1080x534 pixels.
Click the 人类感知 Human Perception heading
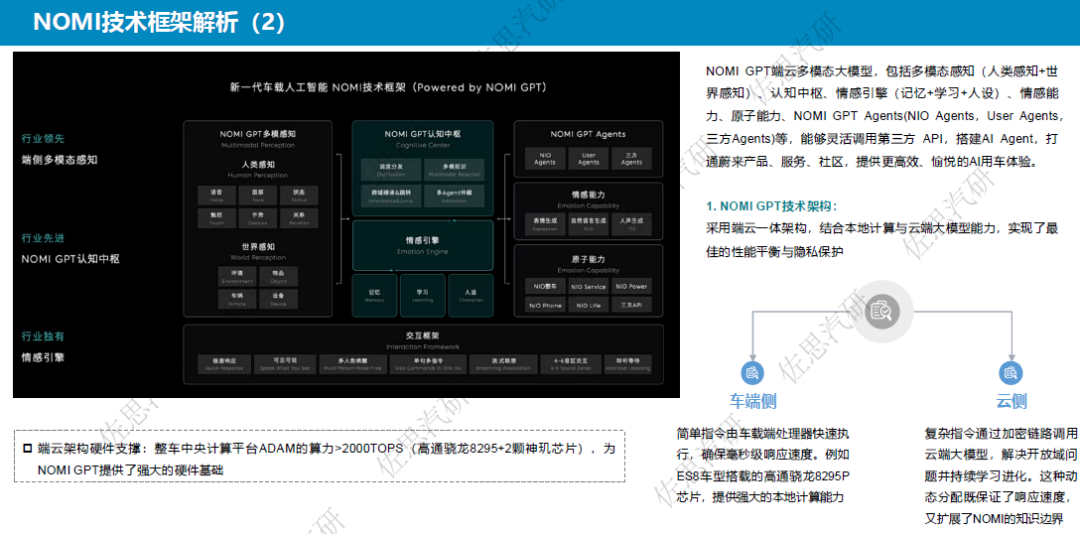[258, 169]
